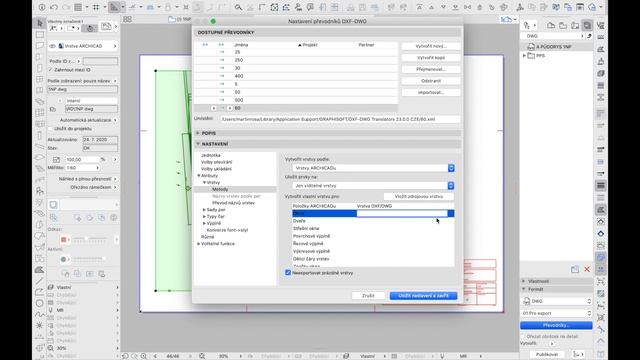Viewport: 640px width, 360px height.
Task: Click the Importovat... button
Action: pos(431,93)
